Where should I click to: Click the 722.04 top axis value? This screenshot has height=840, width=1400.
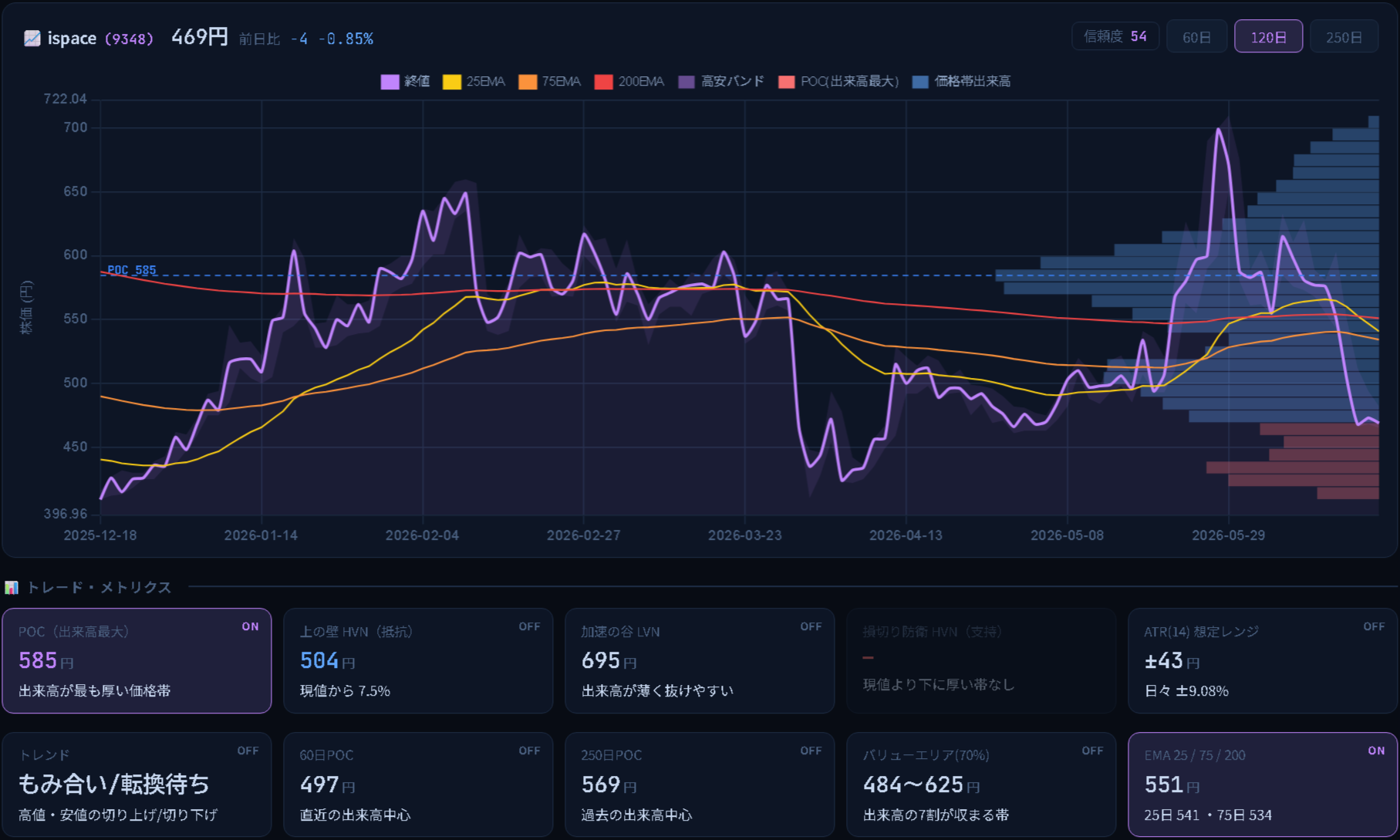pyautogui.click(x=66, y=99)
